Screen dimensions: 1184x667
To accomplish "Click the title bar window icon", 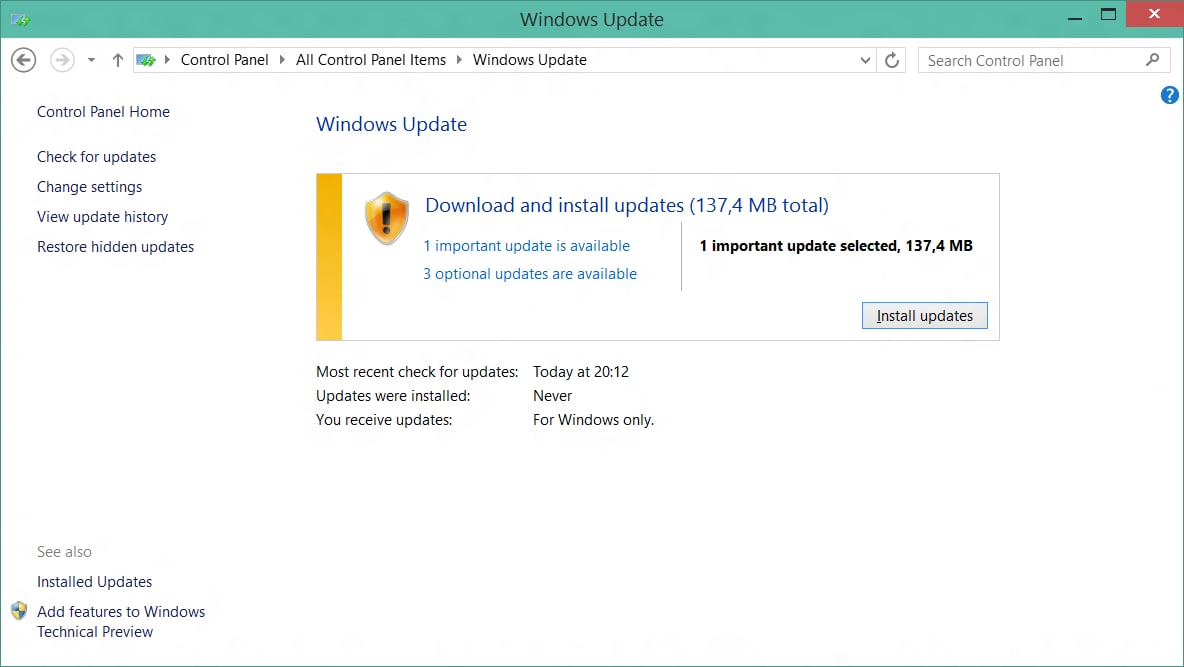I will coord(20,20).
